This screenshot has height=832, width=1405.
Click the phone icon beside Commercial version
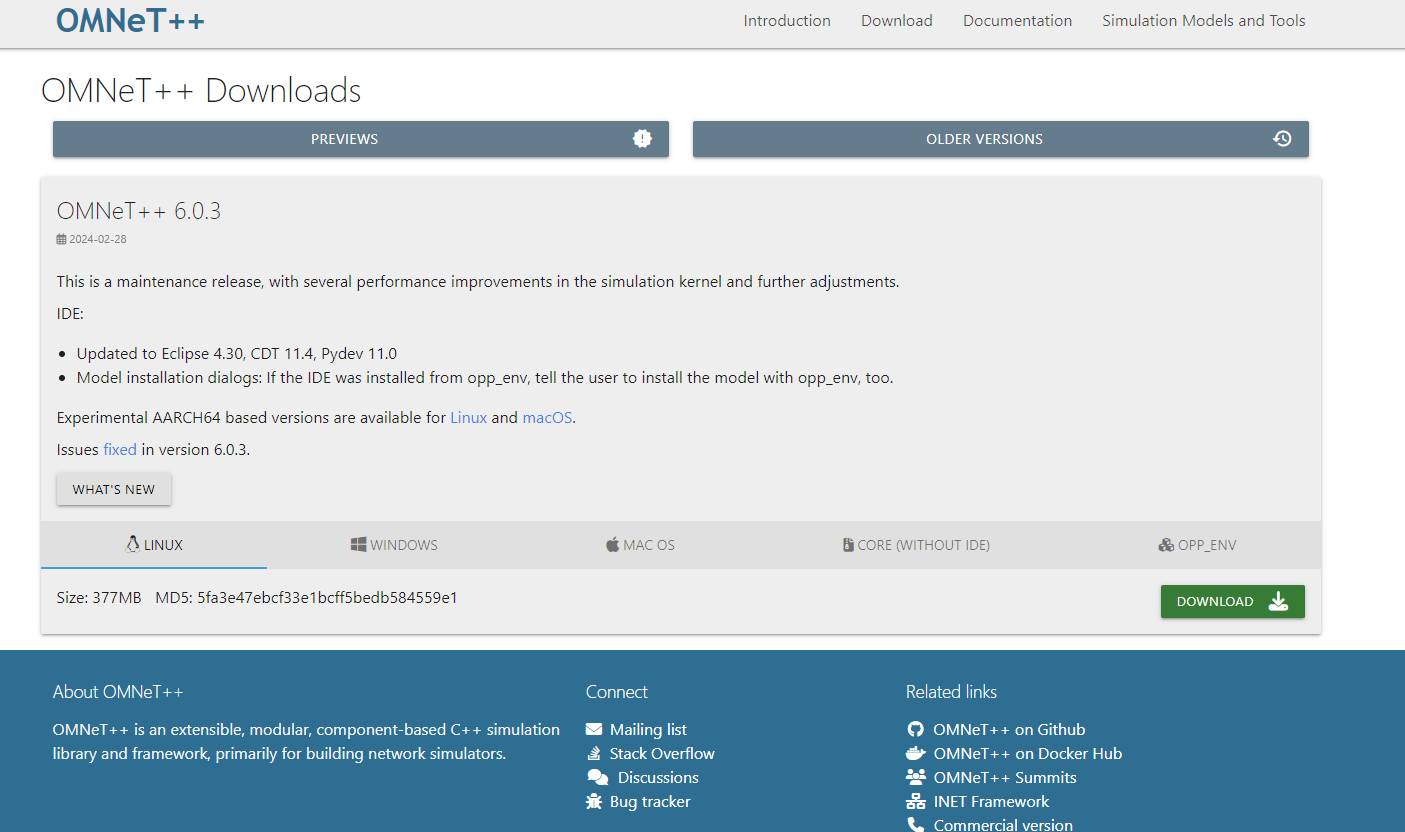[915, 825]
